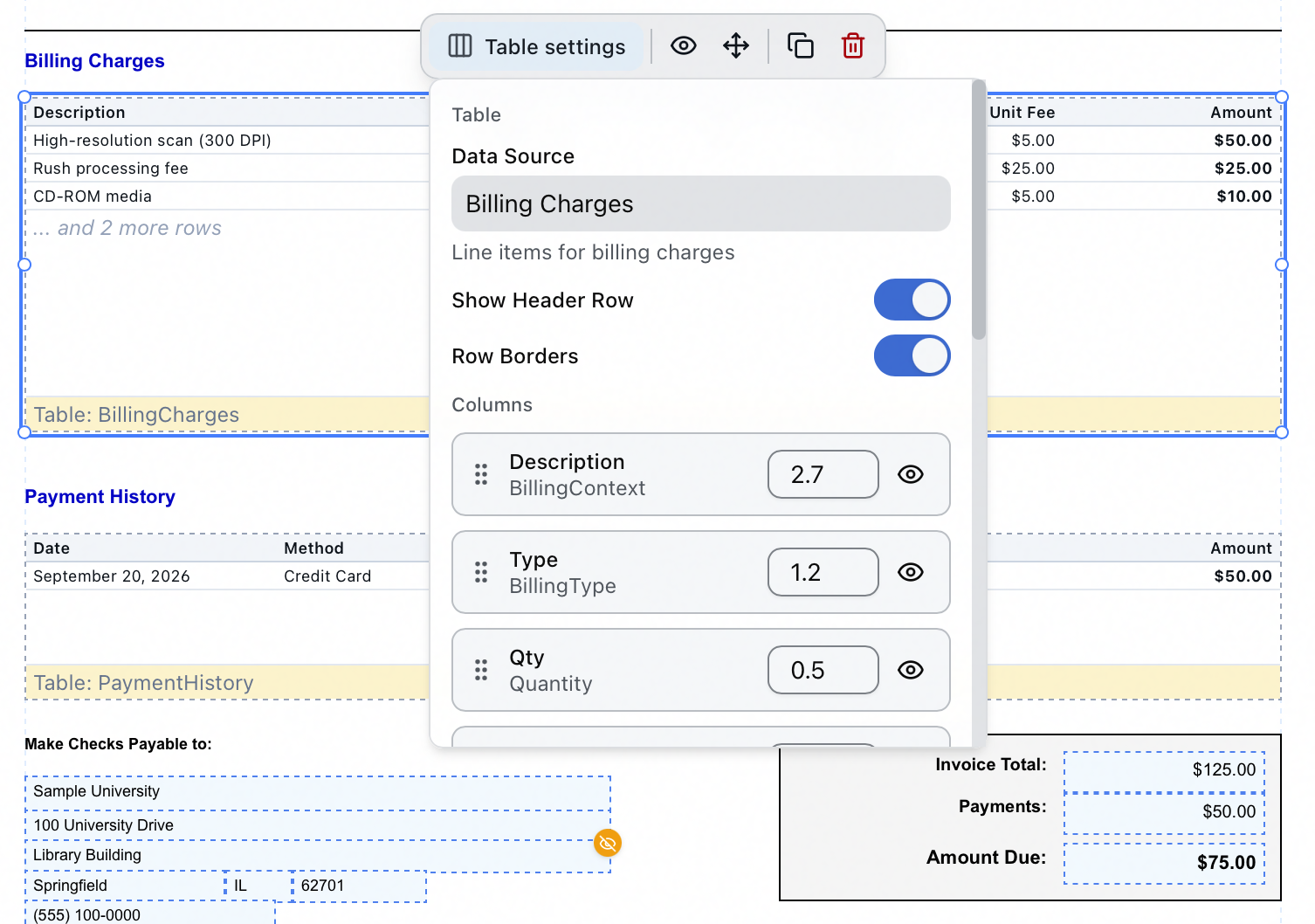1315x924 pixels.
Task: Click the 'Credit Card' method cell
Action: 327,576
